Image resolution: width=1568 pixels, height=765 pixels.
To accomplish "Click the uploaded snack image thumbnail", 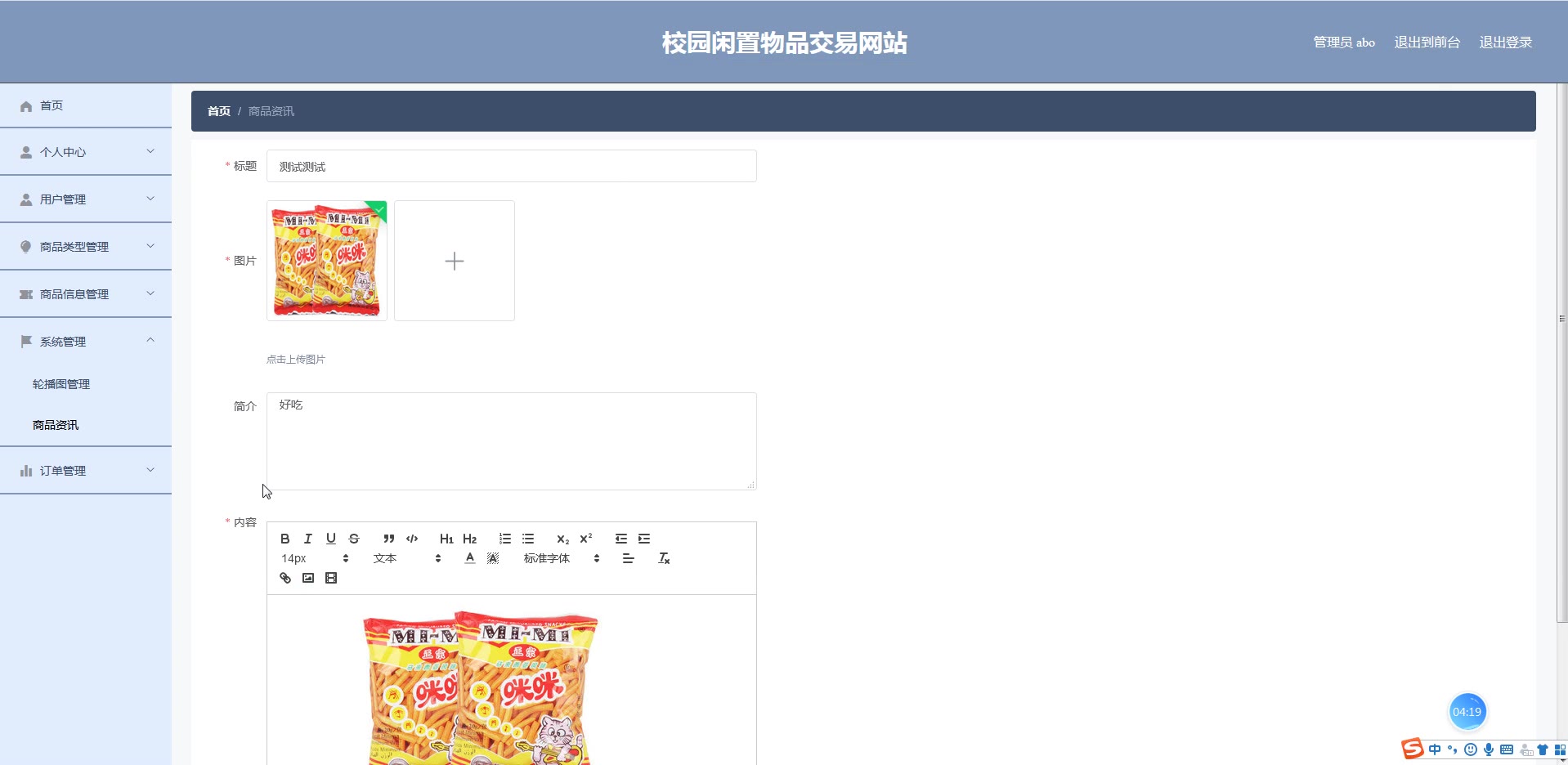I will [x=327, y=261].
